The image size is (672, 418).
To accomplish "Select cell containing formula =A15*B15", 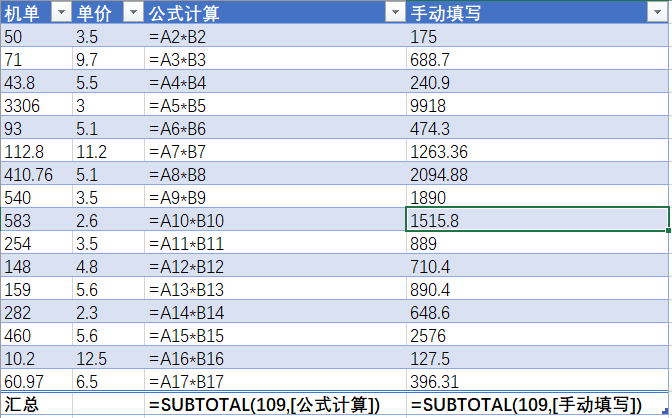I will click(276, 335).
